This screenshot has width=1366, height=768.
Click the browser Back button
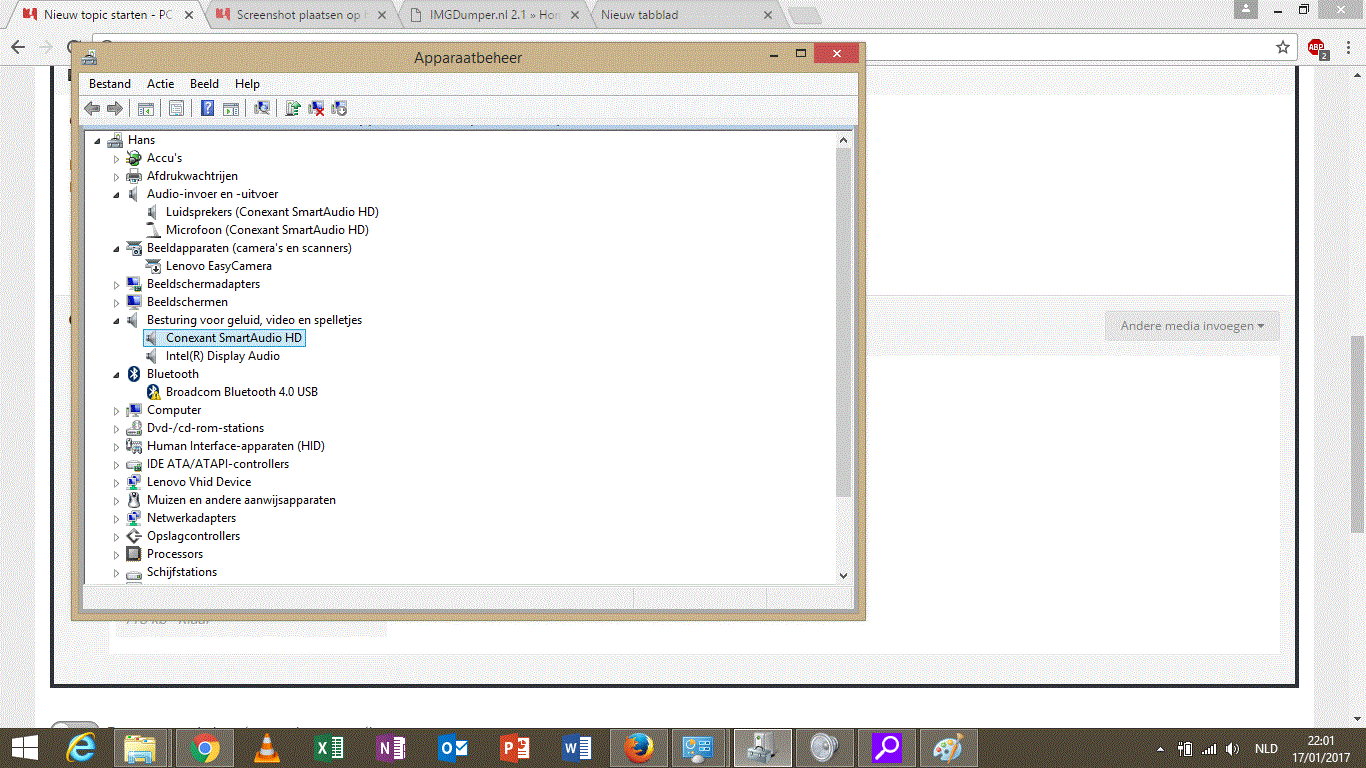(18, 47)
